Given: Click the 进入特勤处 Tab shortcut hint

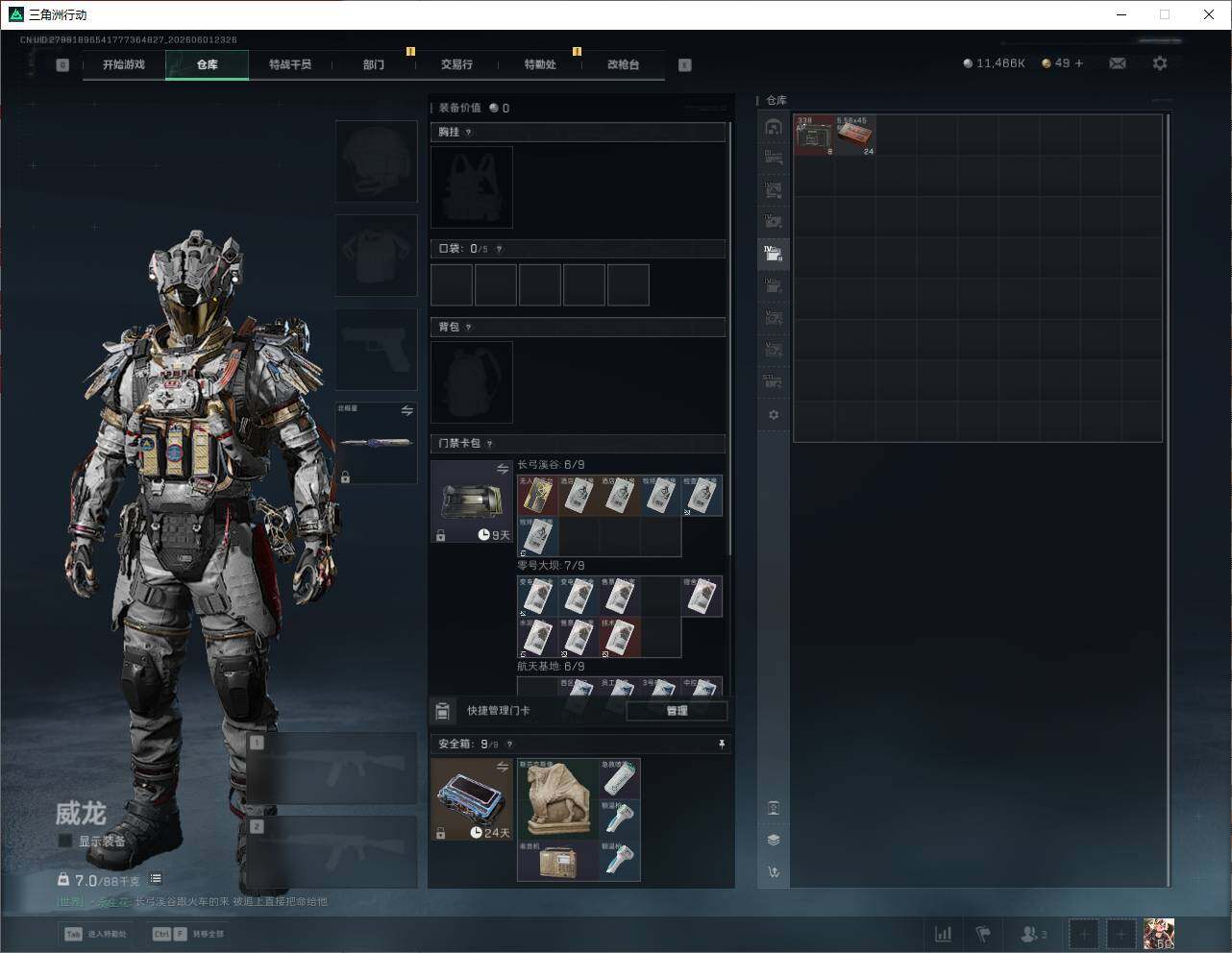Looking at the screenshot, I should click(x=95, y=934).
